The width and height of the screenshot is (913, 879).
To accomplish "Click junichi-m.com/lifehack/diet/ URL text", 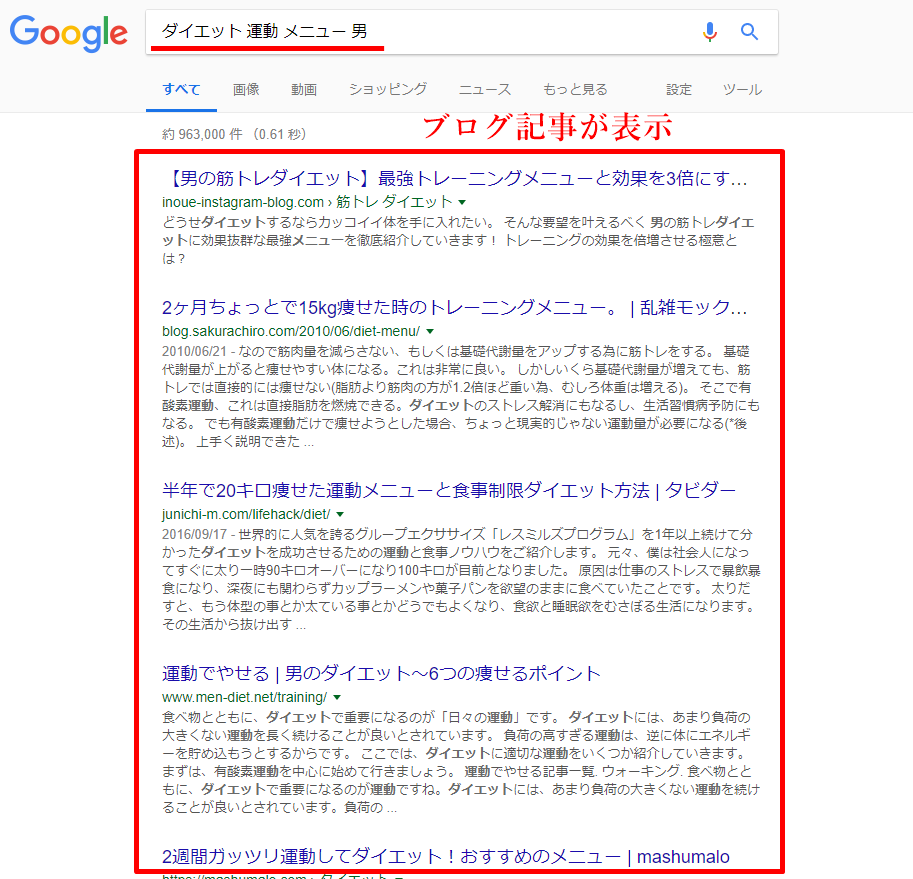I will pyautogui.click(x=246, y=514).
